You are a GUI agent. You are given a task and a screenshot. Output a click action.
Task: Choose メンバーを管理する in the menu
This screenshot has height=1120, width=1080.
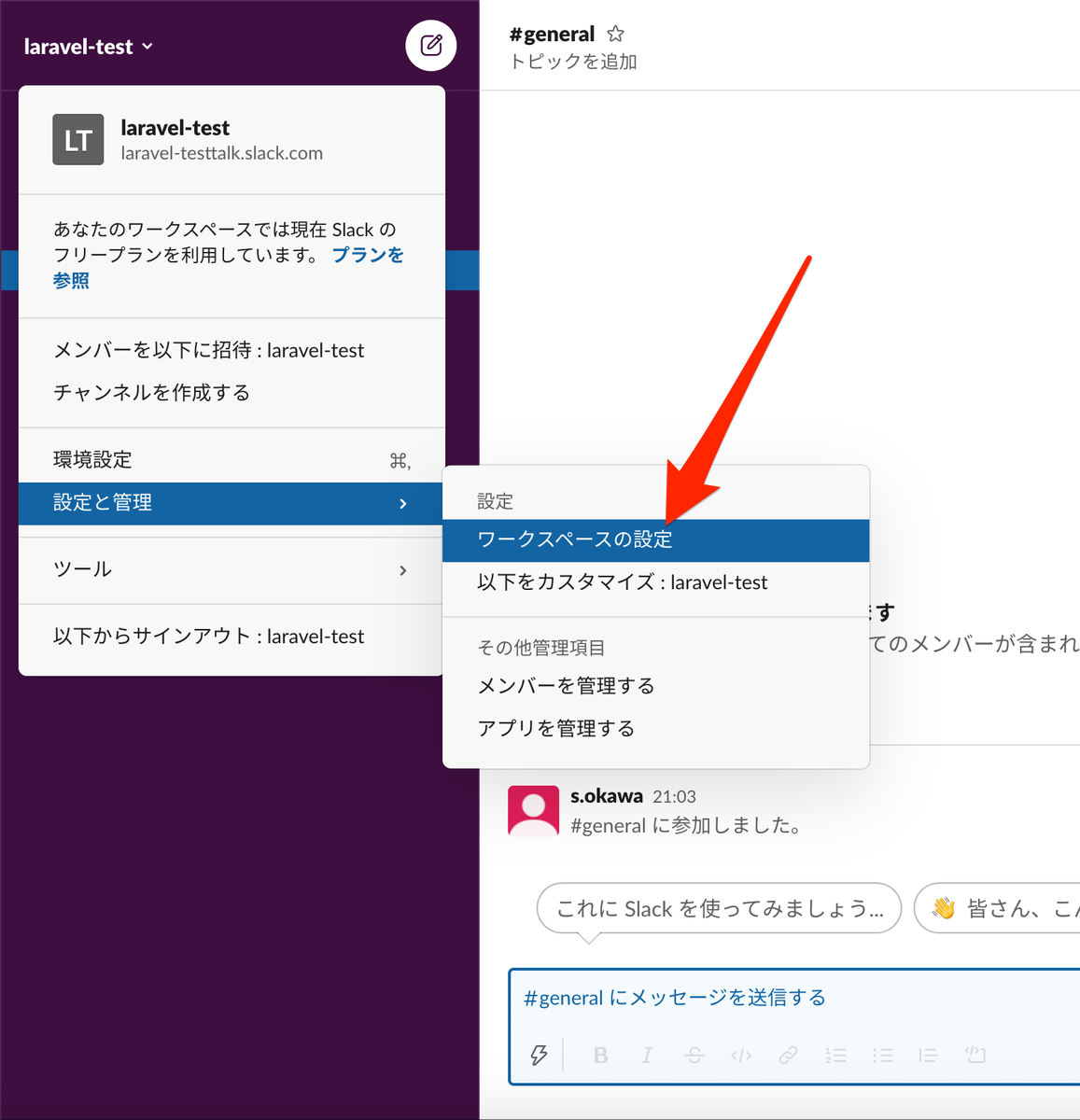(566, 685)
